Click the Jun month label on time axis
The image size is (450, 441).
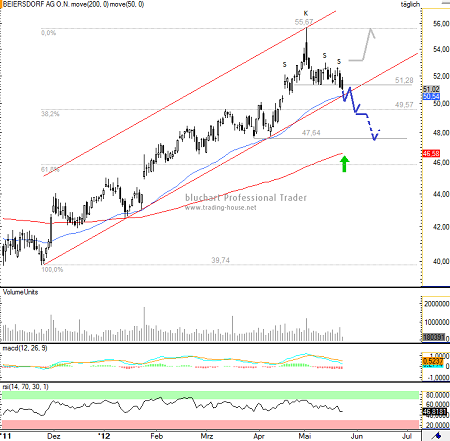tap(357, 436)
